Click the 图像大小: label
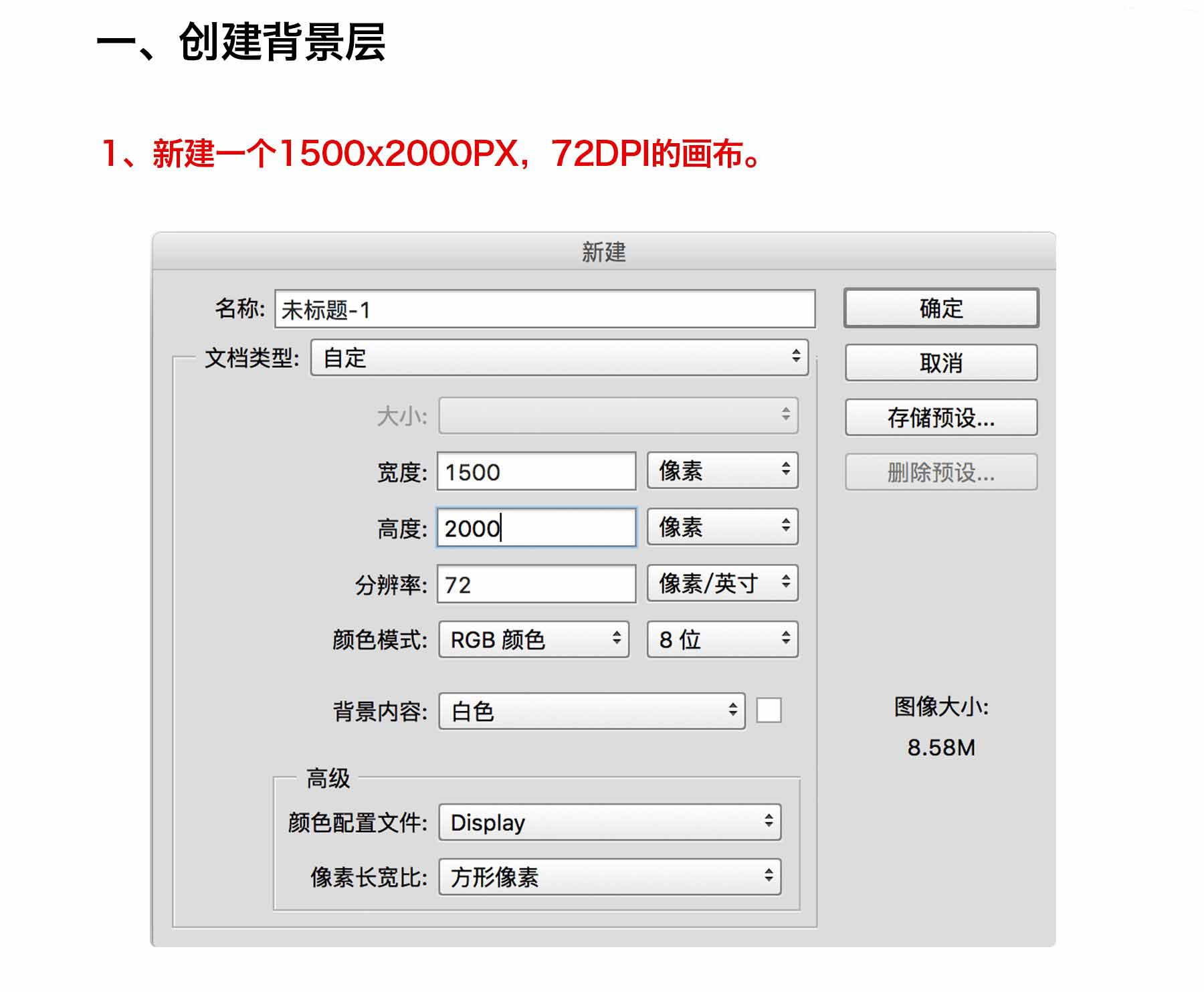The width and height of the screenshot is (1204, 992). click(x=941, y=706)
